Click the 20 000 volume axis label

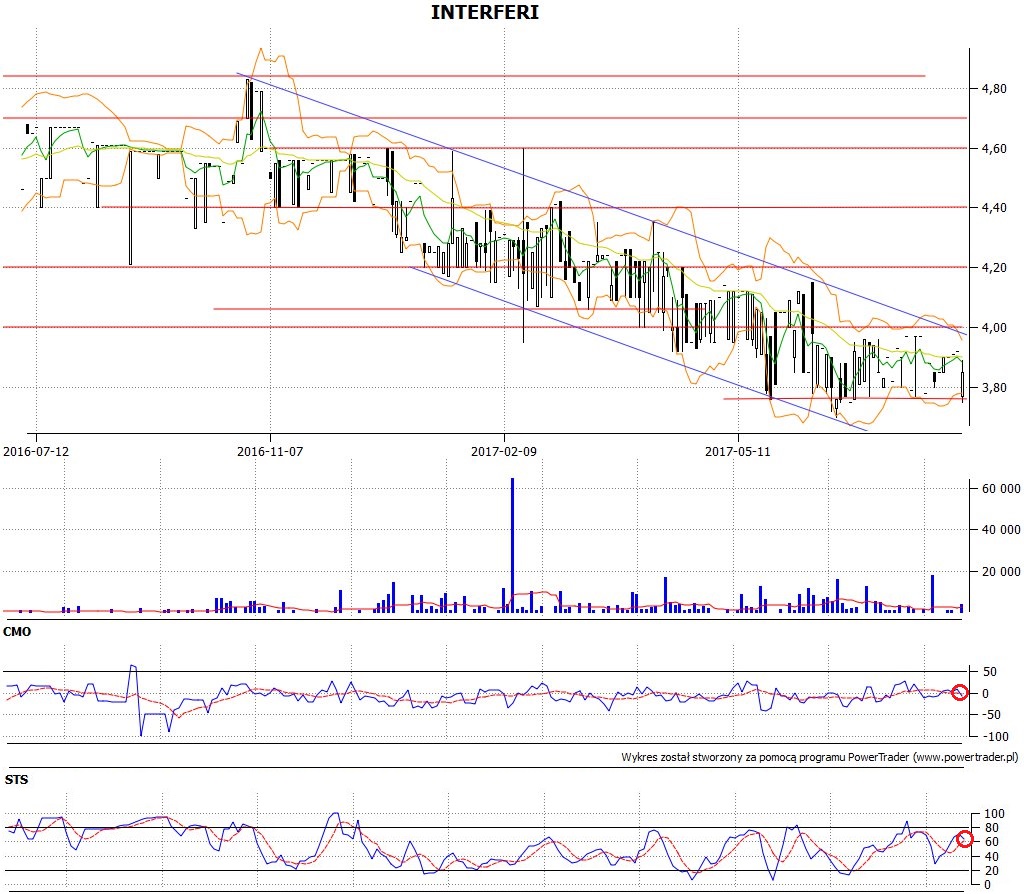(x=1000, y=571)
